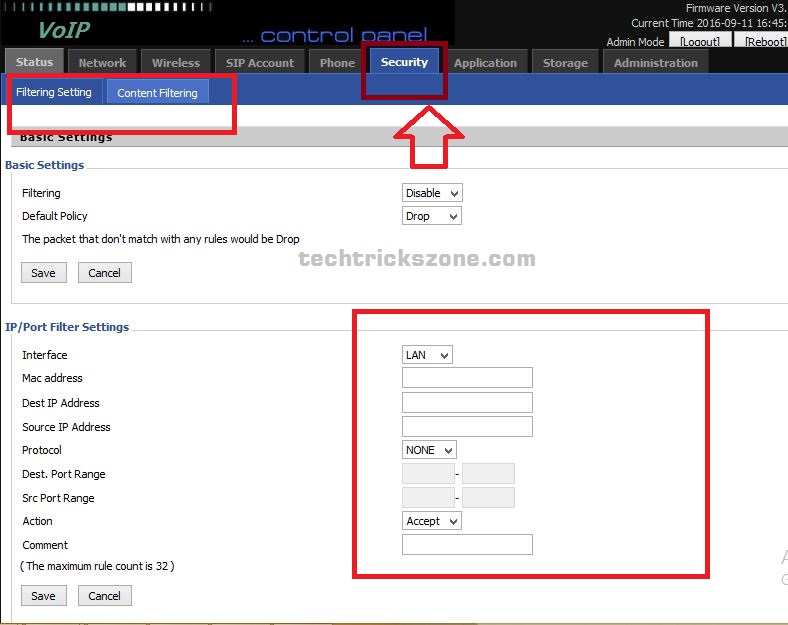Open the Protocol dropdown
Viewport: 788px width, 625px height.
click(x=429, y=450)
